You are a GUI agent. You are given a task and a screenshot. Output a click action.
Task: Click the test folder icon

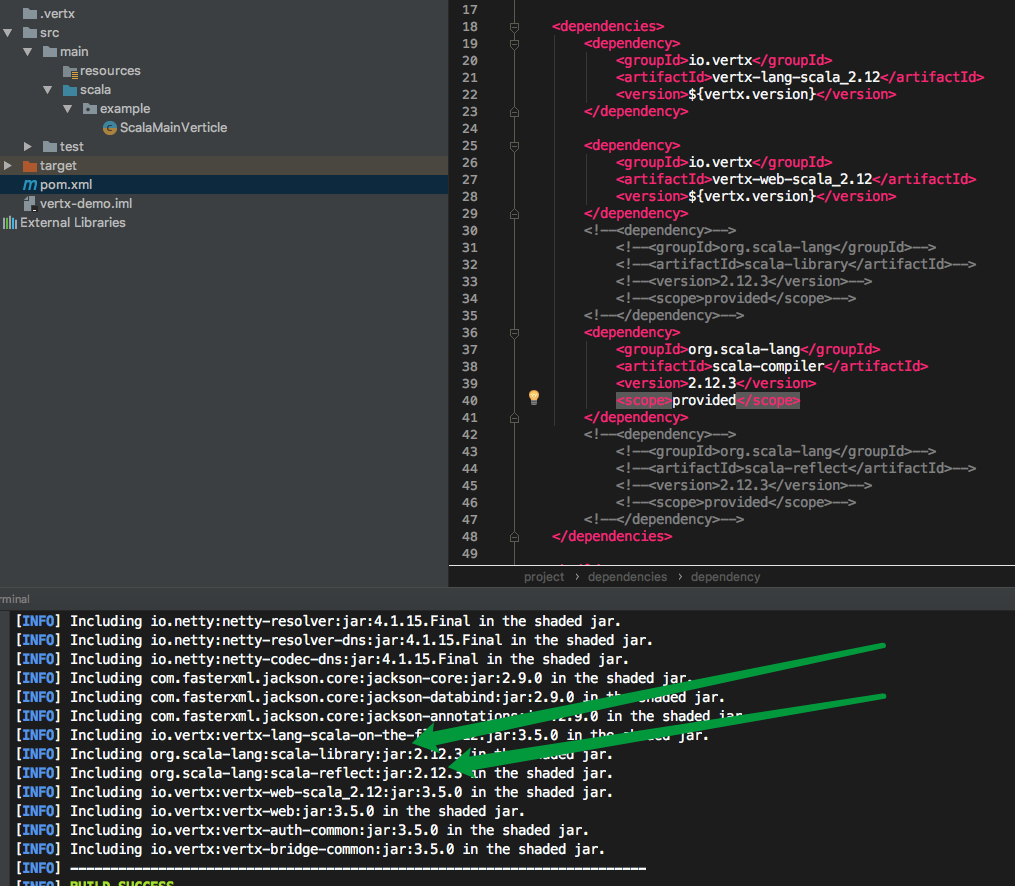pos(50,146)
